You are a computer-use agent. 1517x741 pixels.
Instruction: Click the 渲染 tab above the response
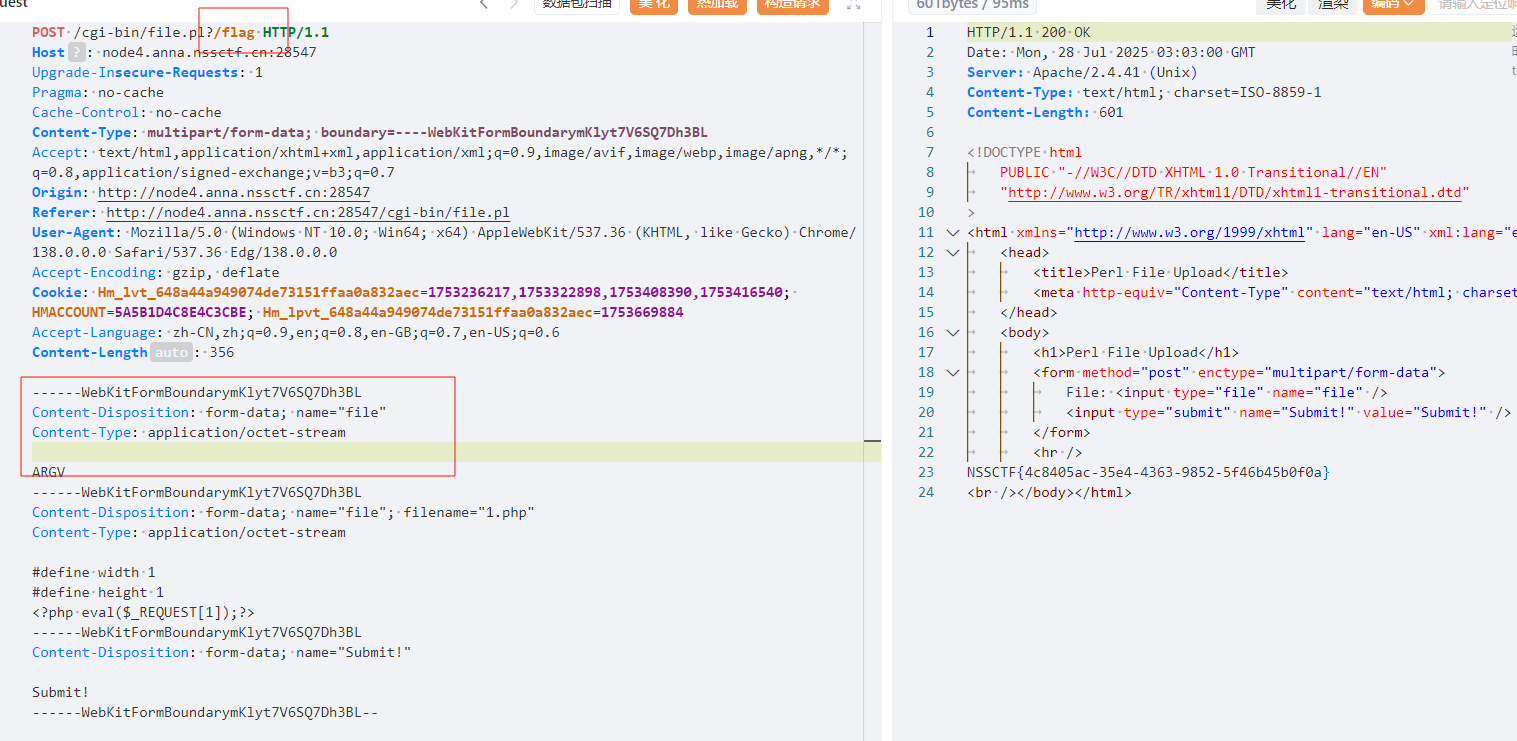(1332, 5)
